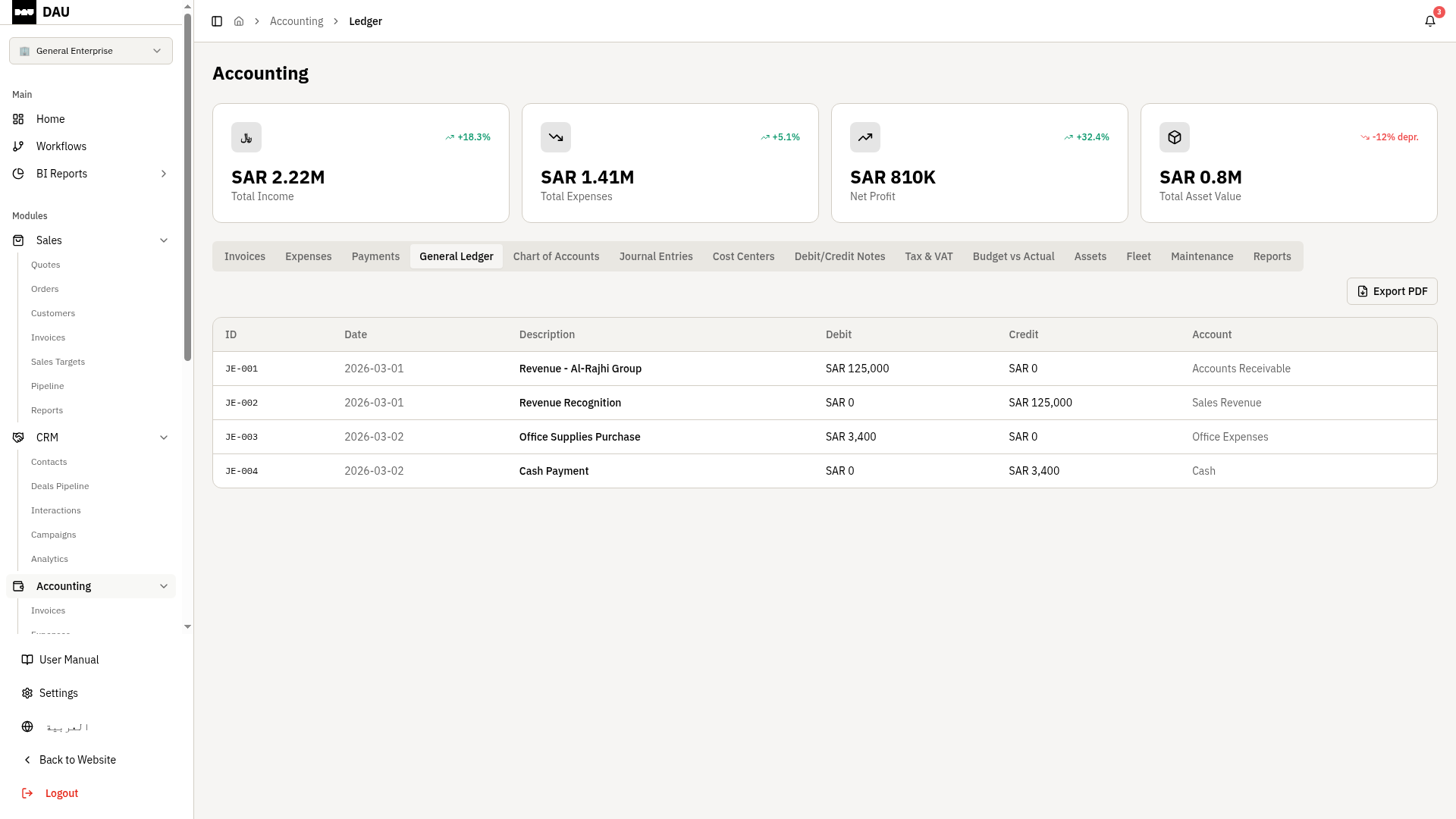1456x819 pixels.
Task: Click the Total Asset Value box icon
Action: click(1175, 137)
